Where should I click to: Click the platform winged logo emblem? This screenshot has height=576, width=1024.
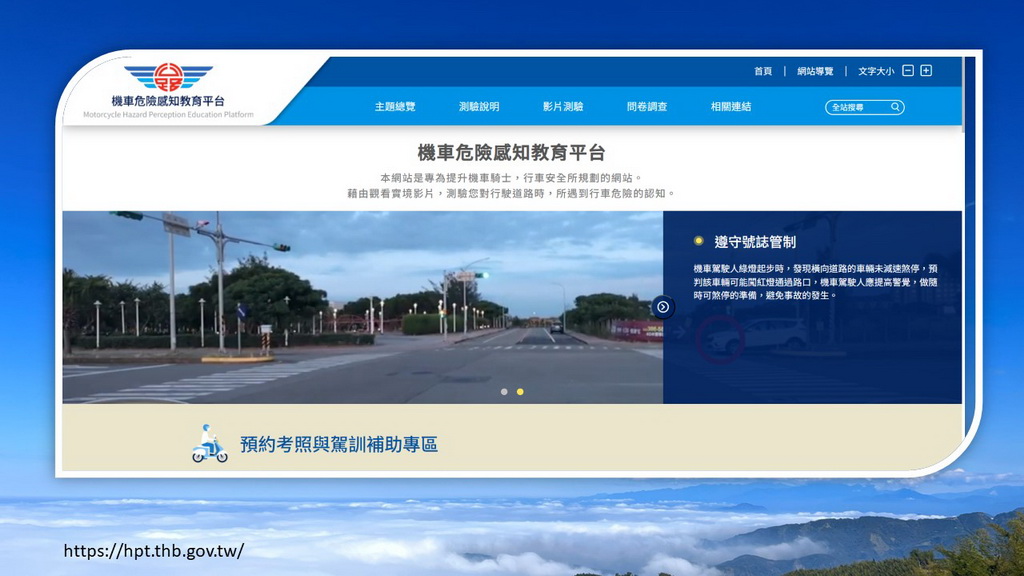168,76
